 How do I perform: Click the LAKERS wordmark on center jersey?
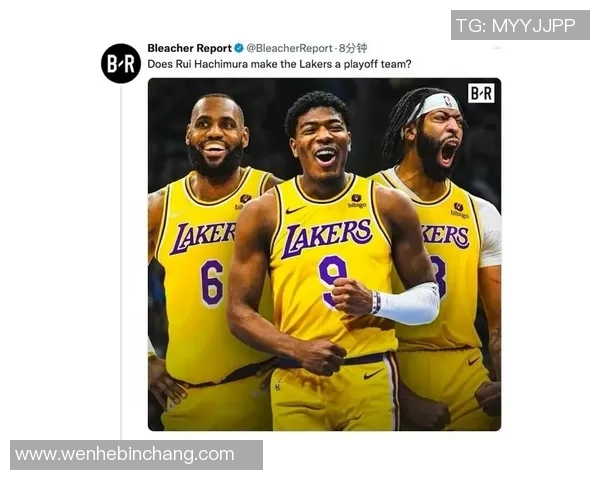pos(328,237)
